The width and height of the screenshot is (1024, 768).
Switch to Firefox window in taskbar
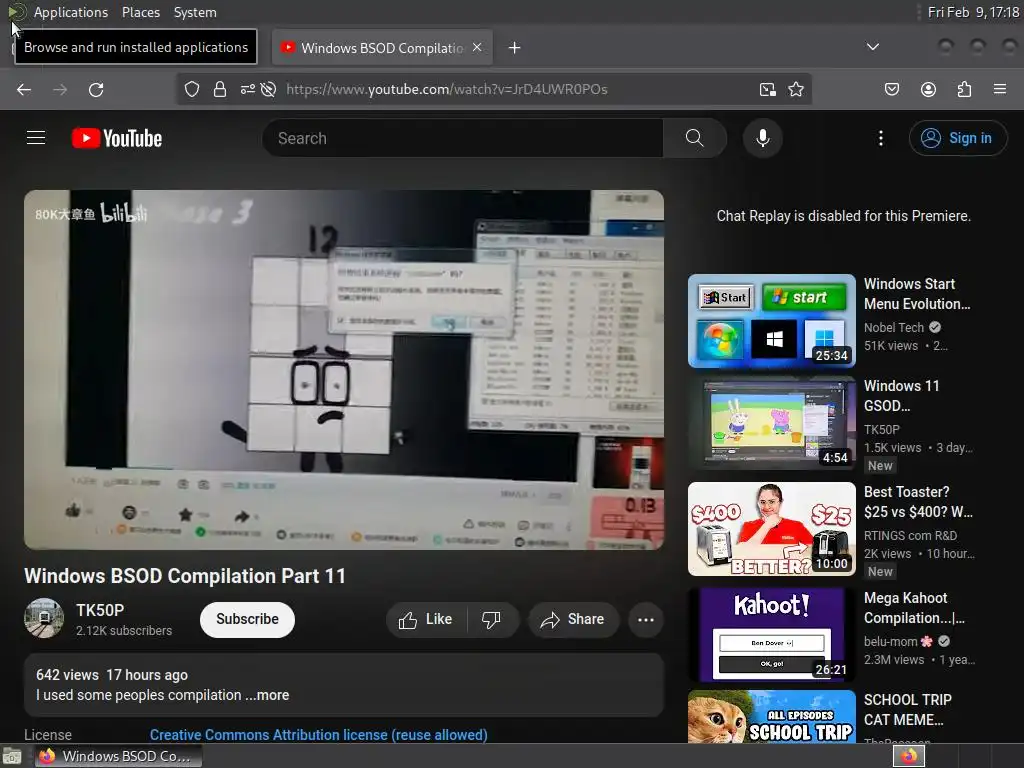point(118,756)
